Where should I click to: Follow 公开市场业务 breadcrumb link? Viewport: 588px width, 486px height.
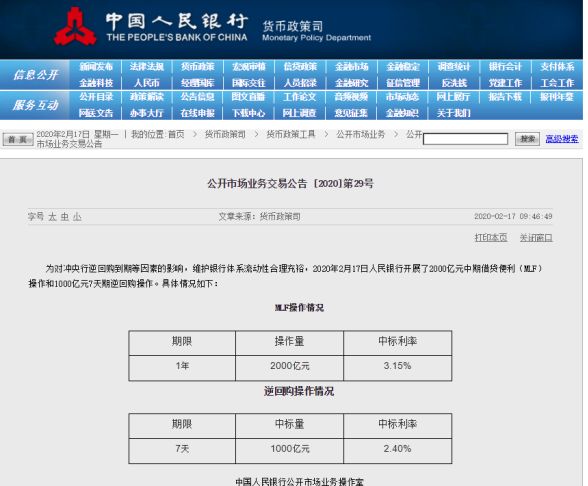360,134
